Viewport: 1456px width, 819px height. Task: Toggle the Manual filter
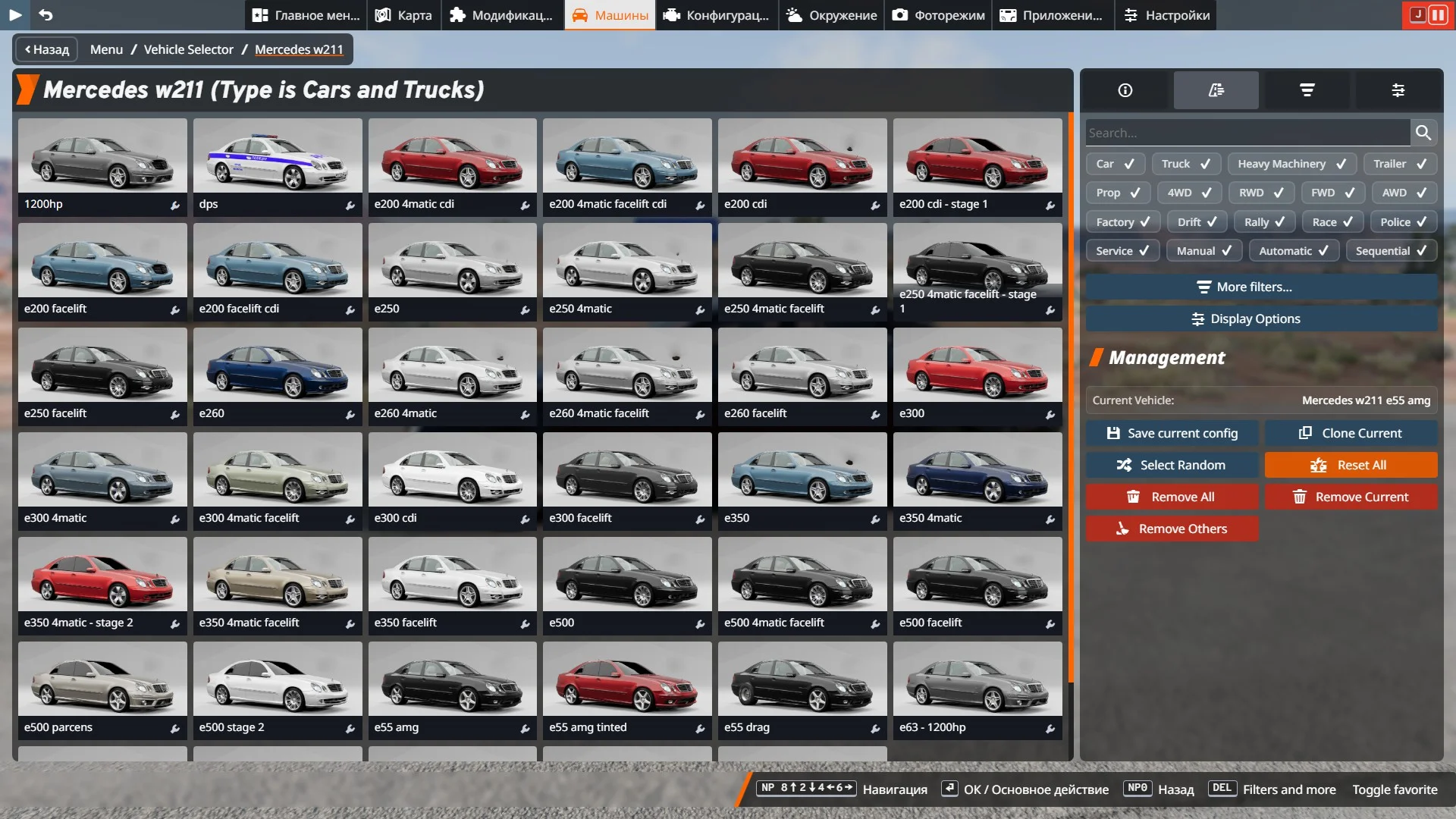[1204, 251]
